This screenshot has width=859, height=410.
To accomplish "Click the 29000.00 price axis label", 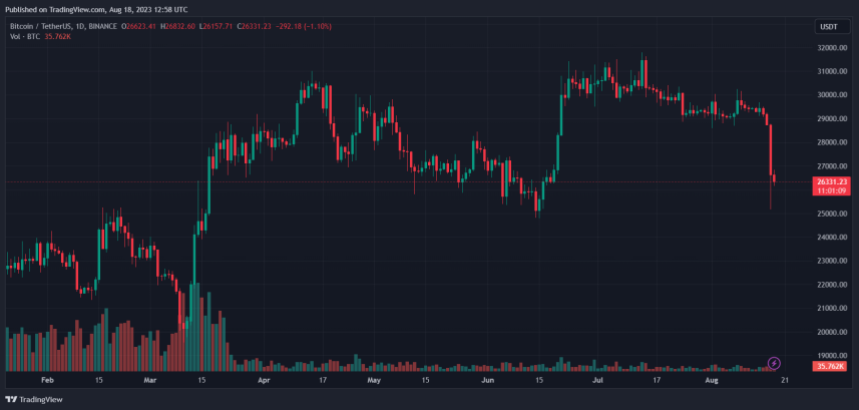I will pyautogui.click(x=832, y=119).
